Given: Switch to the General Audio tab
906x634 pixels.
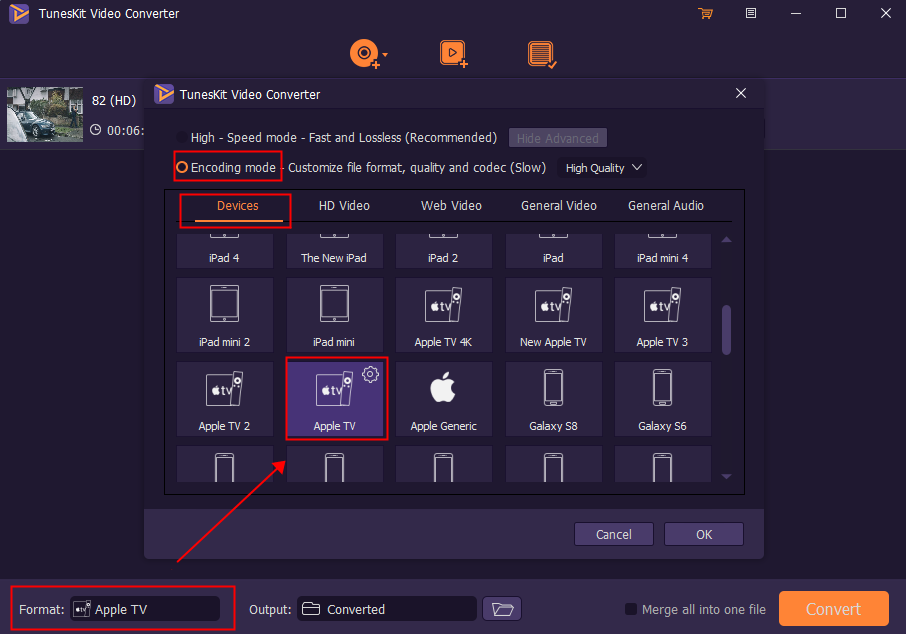Looking at the screenshot, I should (x=666, y=206).
